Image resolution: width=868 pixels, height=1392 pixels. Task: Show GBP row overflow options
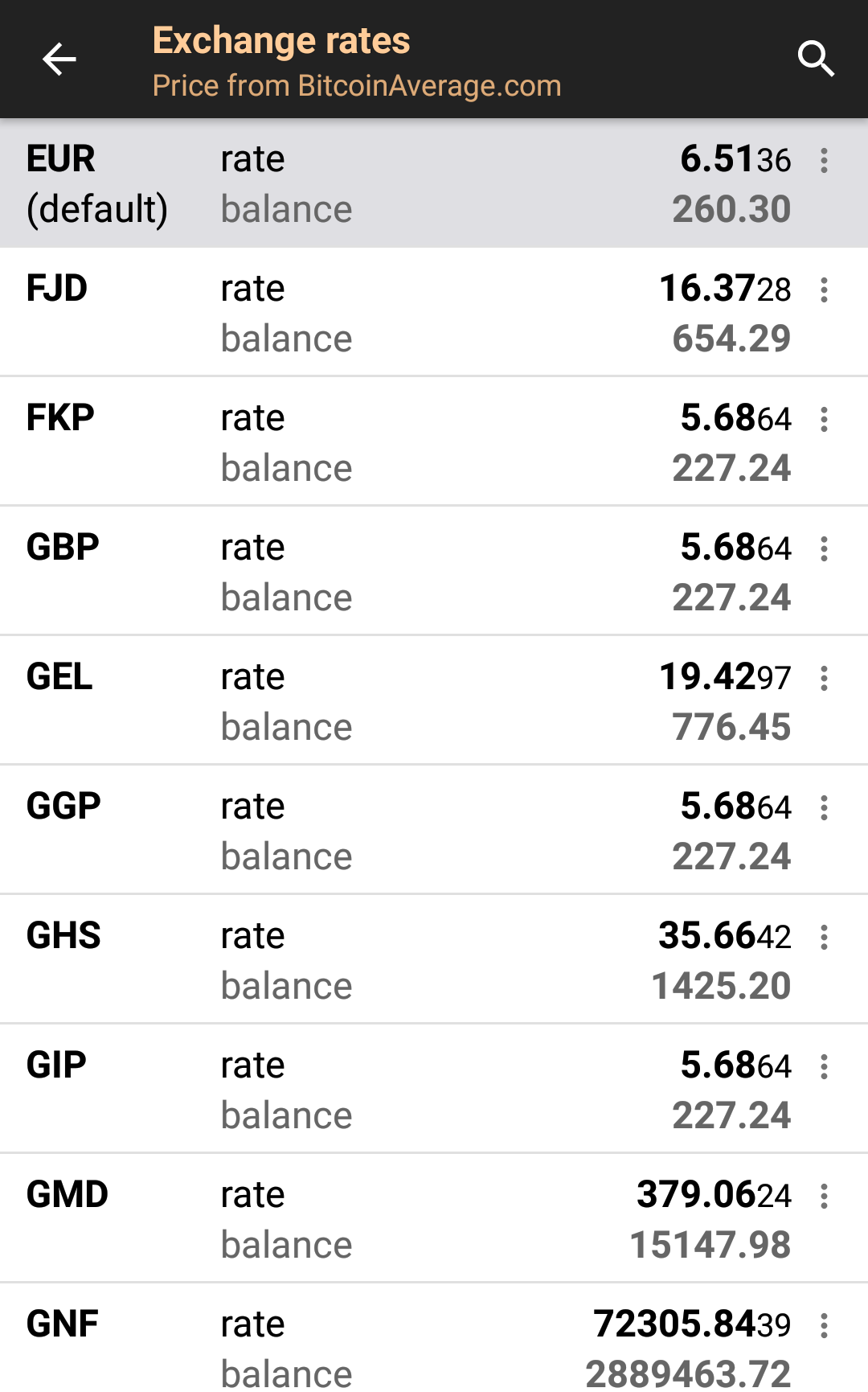tap(824, 548)
